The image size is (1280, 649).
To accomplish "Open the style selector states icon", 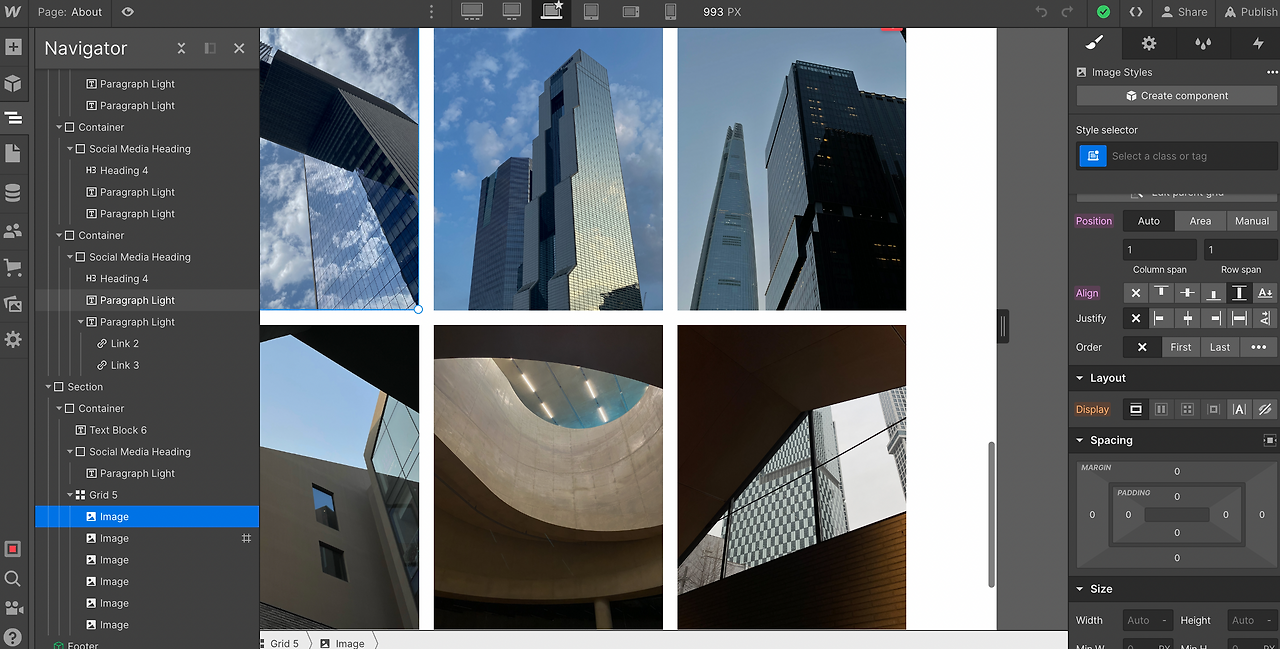I will pyautogui.click(x=1092, y=156).
